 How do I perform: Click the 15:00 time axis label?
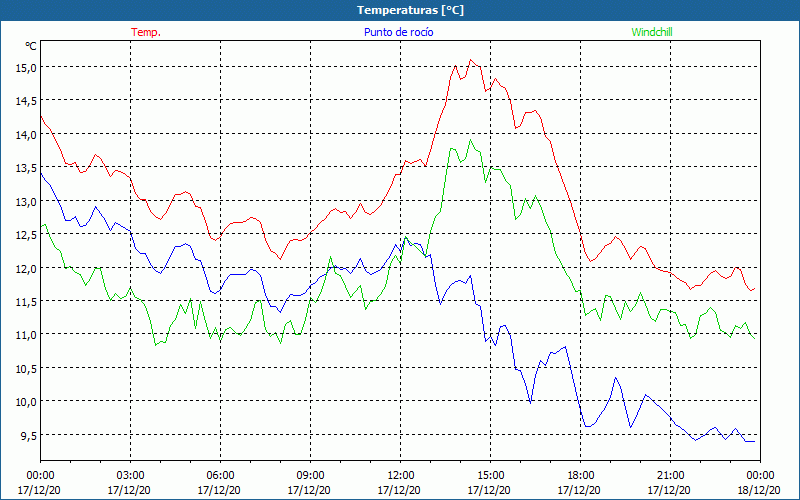click(x=490, y=476)
